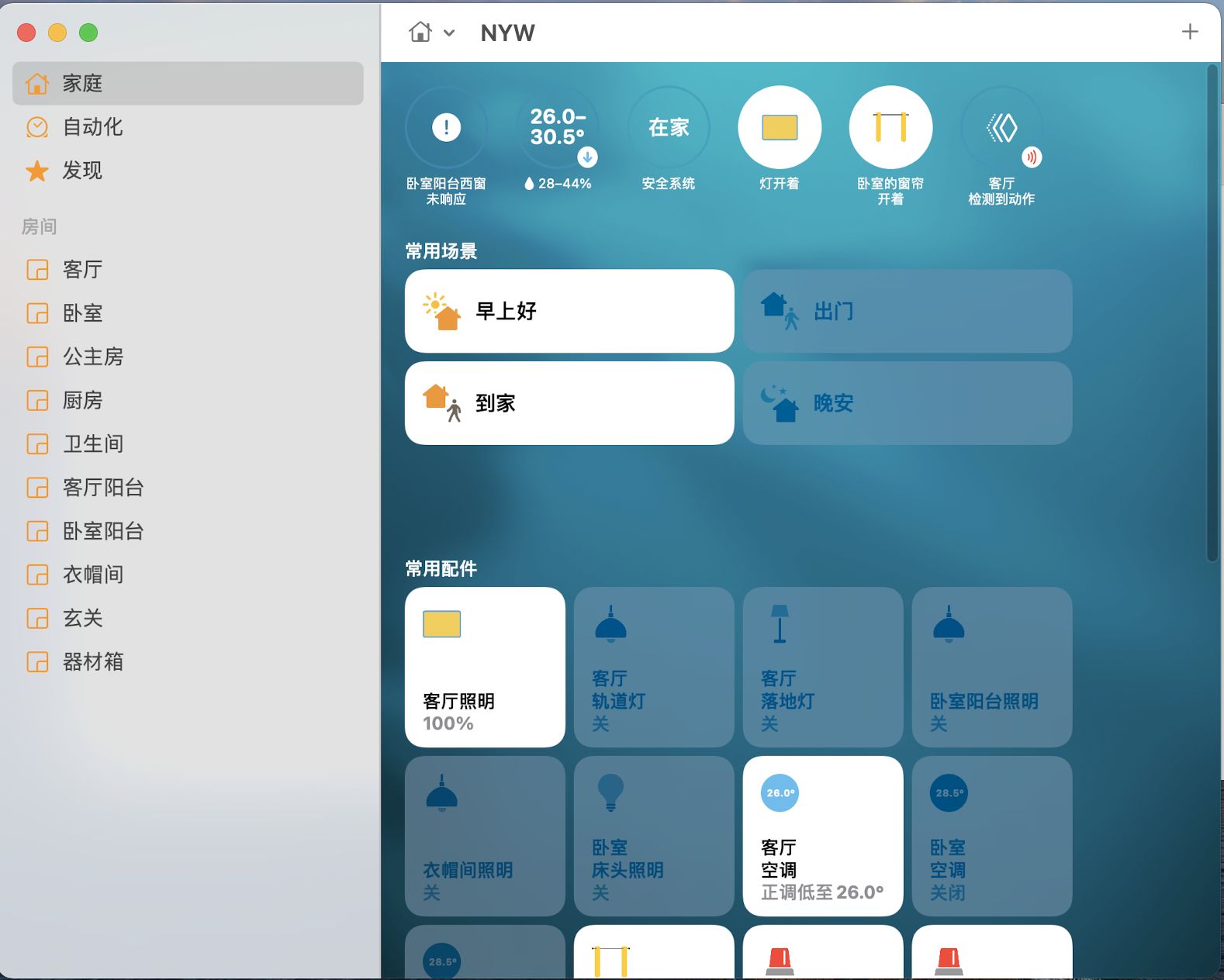The image size is (1224, 980).
Task: Open the 客厅阳台 room
Action: (188, 487)
